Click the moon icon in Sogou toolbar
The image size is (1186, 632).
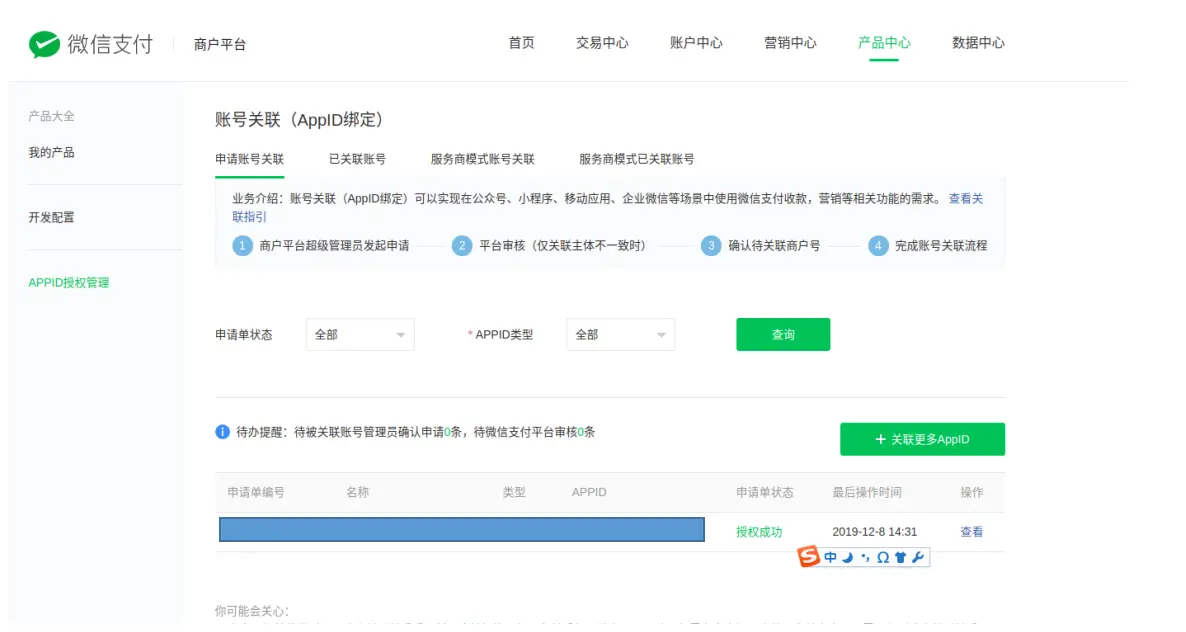pyautogui.click(x=848, y=558)
